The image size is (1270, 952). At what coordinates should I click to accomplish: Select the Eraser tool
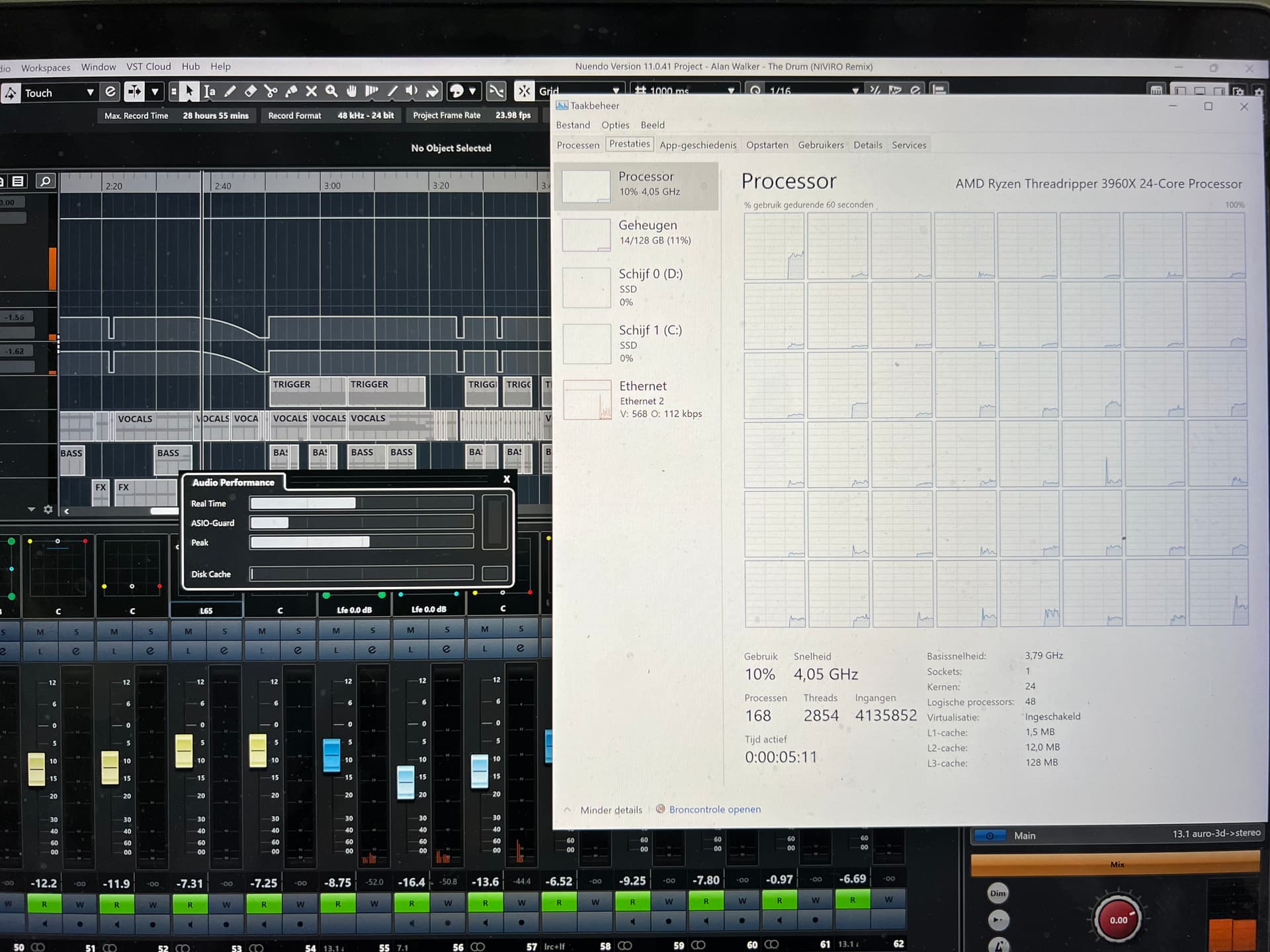click(x=250, y=91)
